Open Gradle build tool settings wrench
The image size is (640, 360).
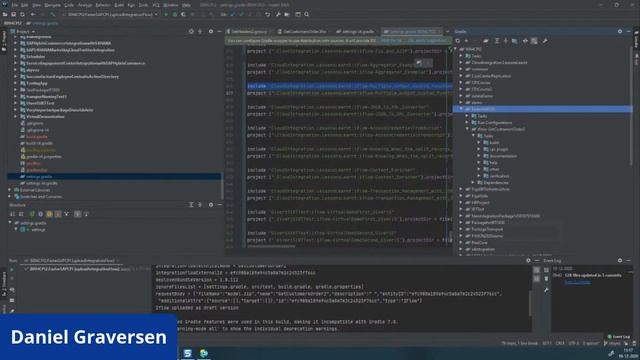544,41
